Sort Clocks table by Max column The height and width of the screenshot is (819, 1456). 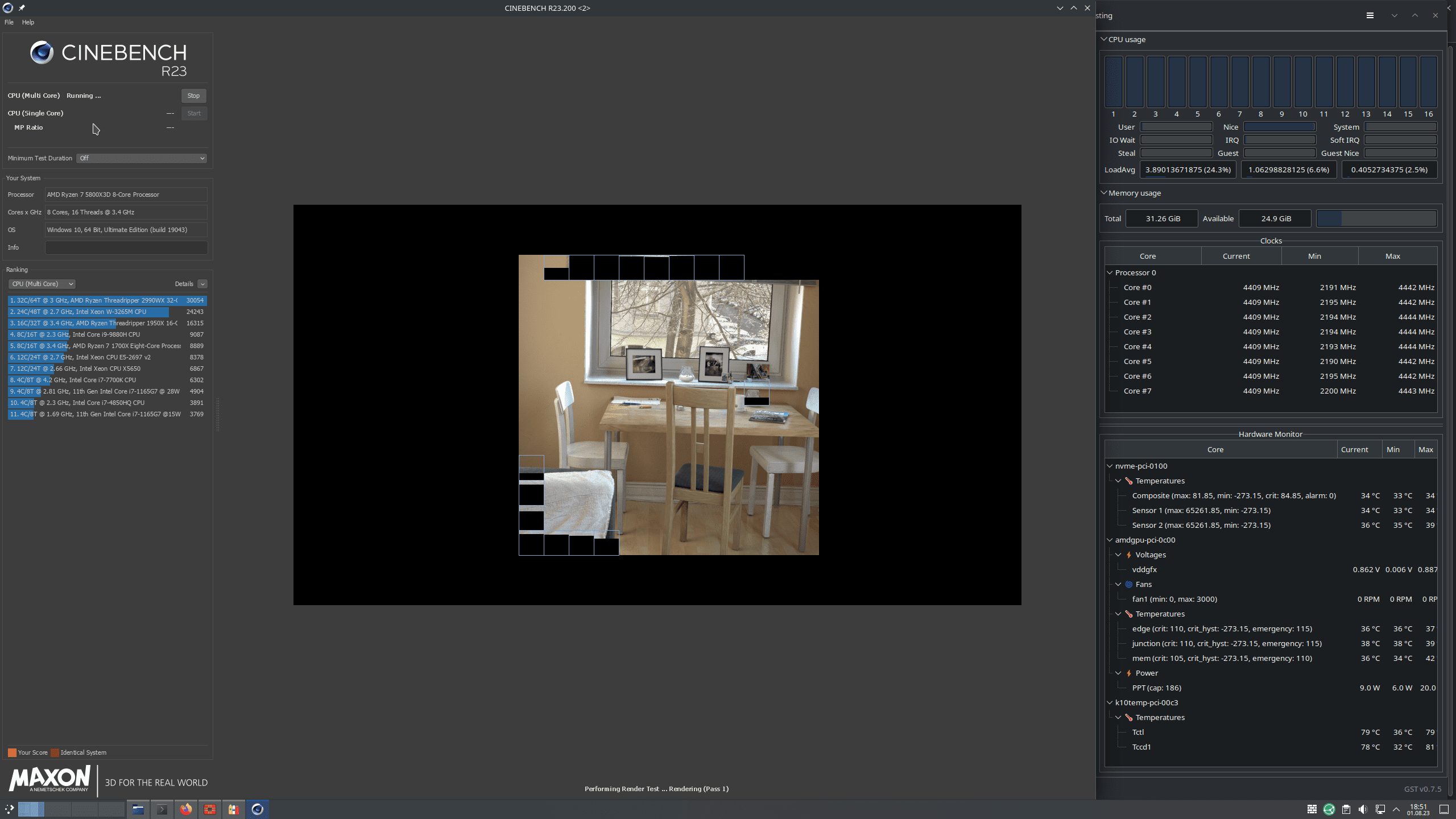1397,256
